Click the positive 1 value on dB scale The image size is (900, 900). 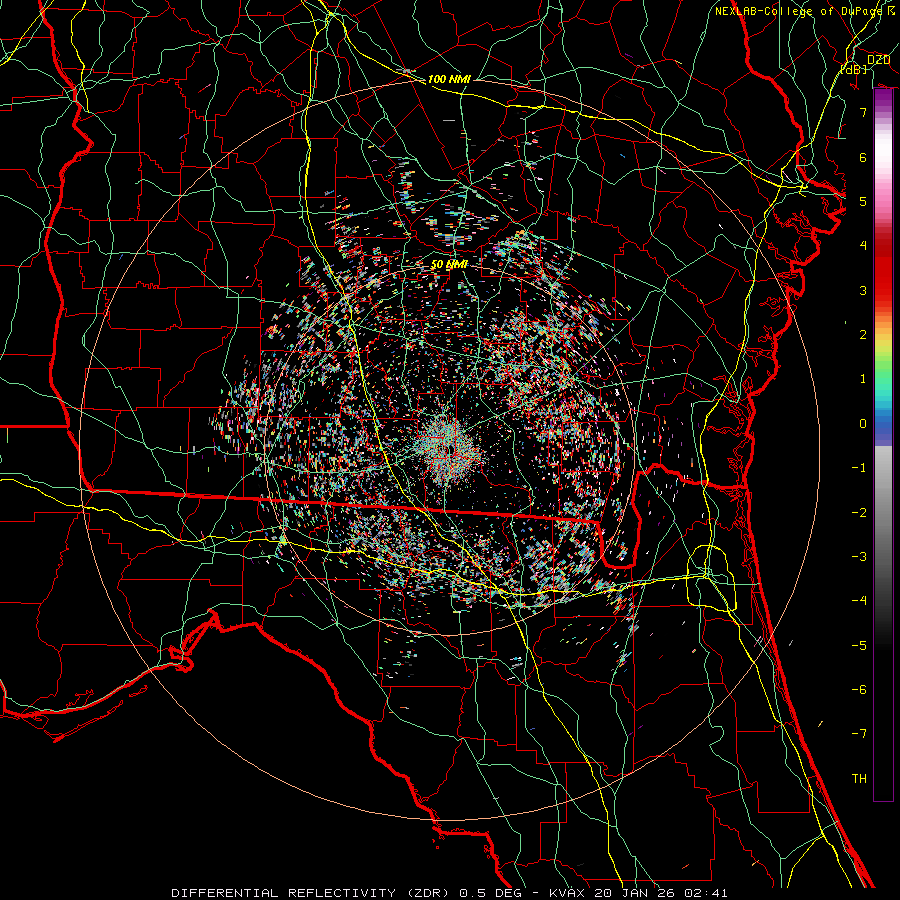click(x=863, y=379)
